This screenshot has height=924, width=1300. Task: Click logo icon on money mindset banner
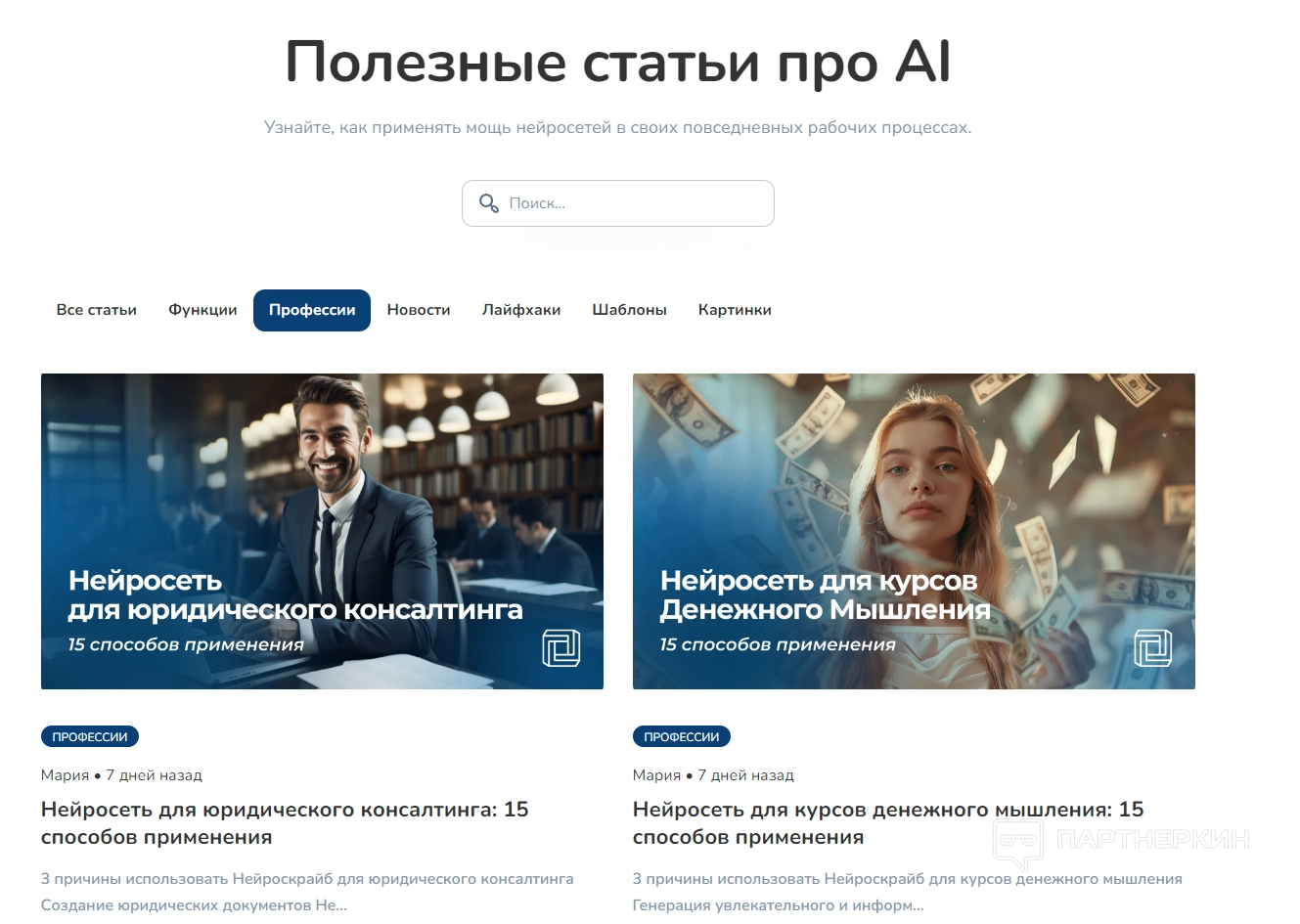(1153, 648)
